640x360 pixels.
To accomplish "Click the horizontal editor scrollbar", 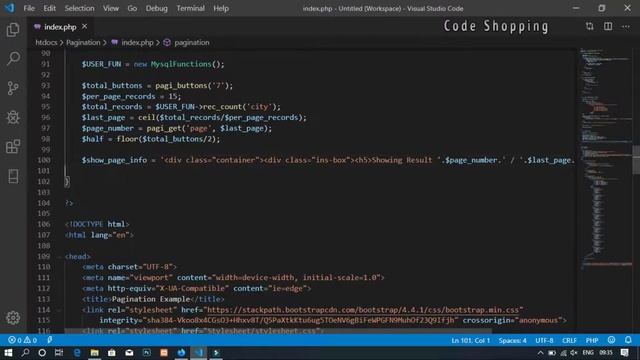I will point(278,331).
